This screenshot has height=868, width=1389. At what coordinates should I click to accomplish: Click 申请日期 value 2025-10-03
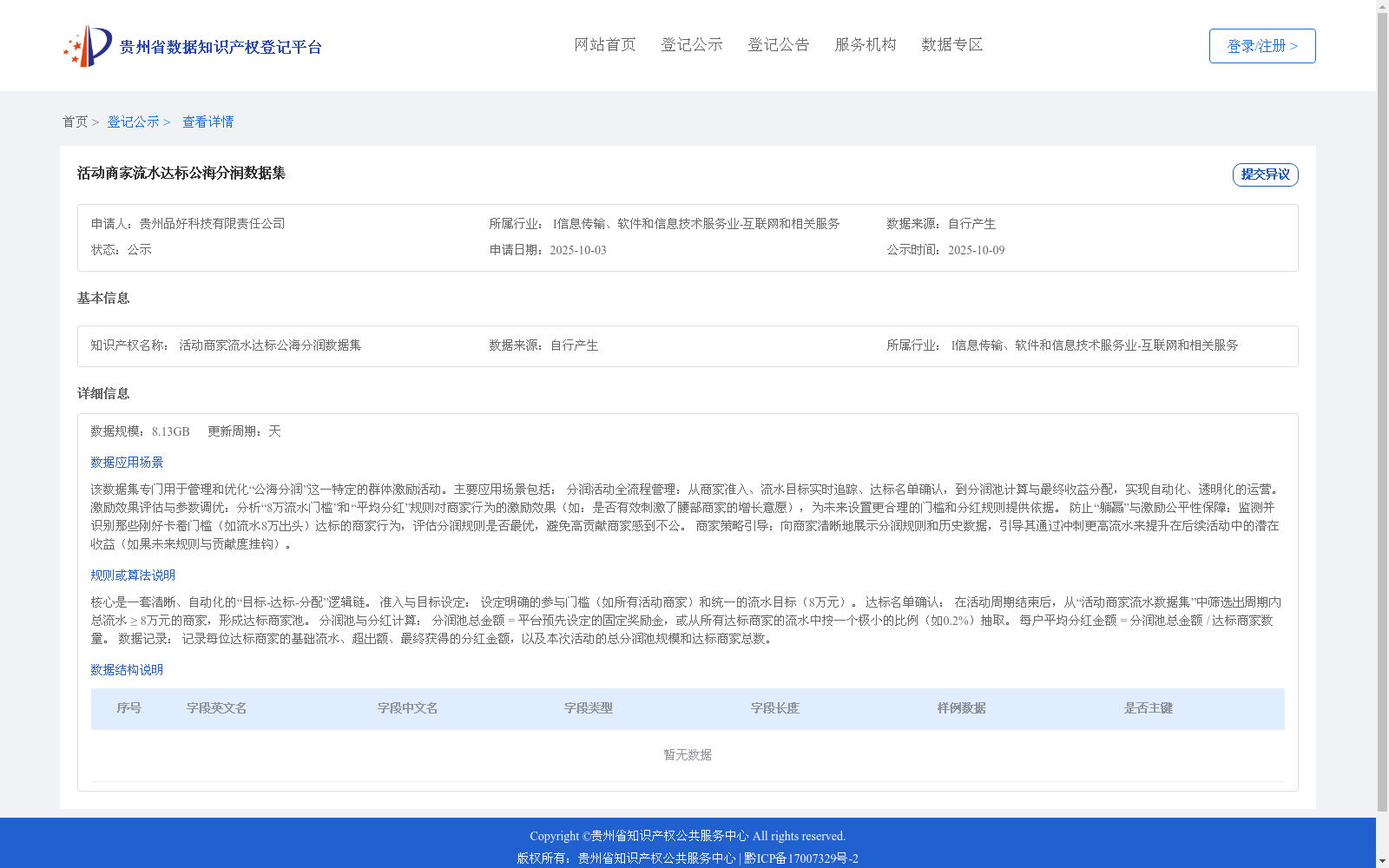pyautogui.click(x=577, y=250)
